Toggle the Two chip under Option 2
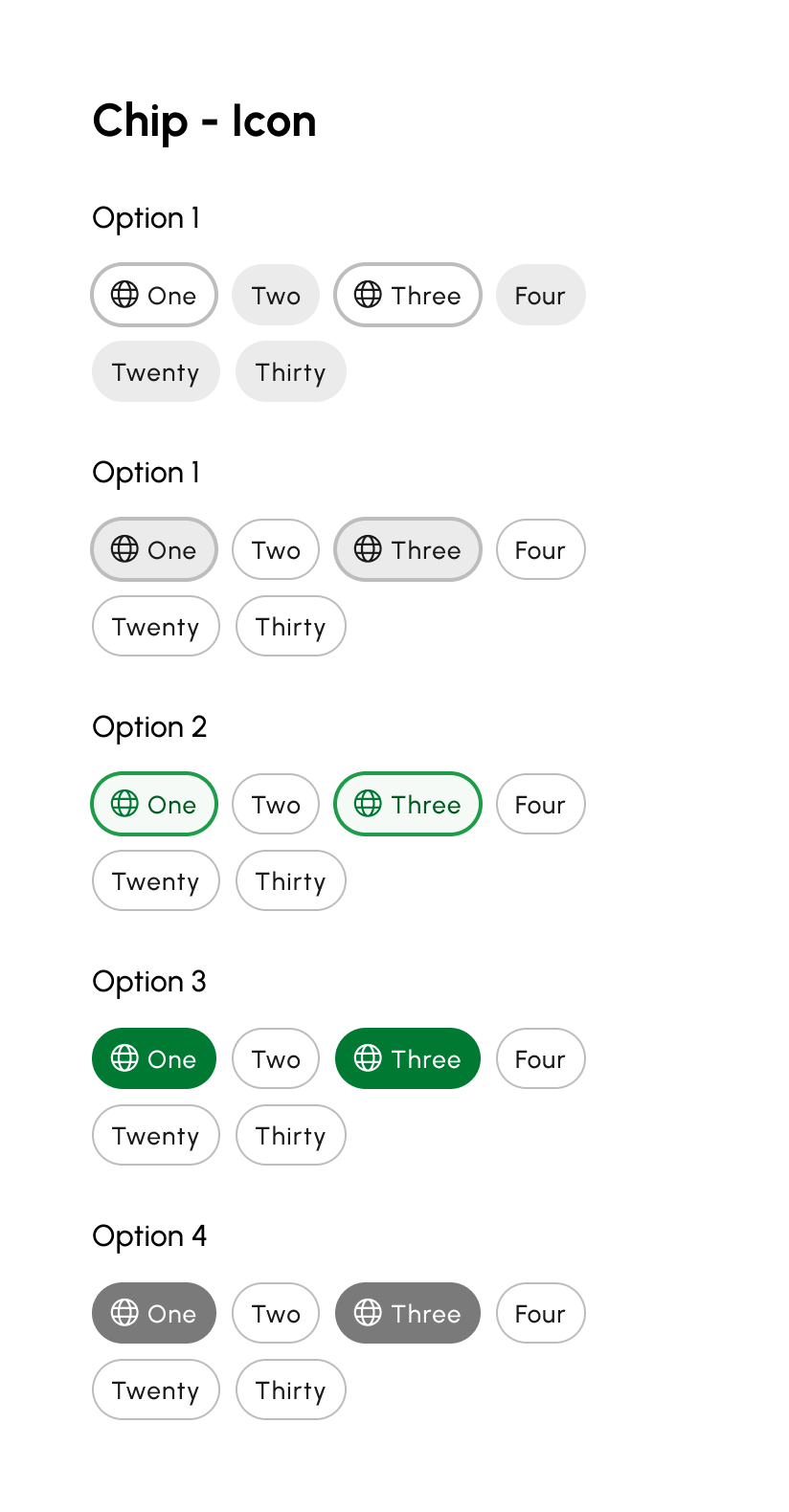789x1512 pixels. (x=276, y=804)
